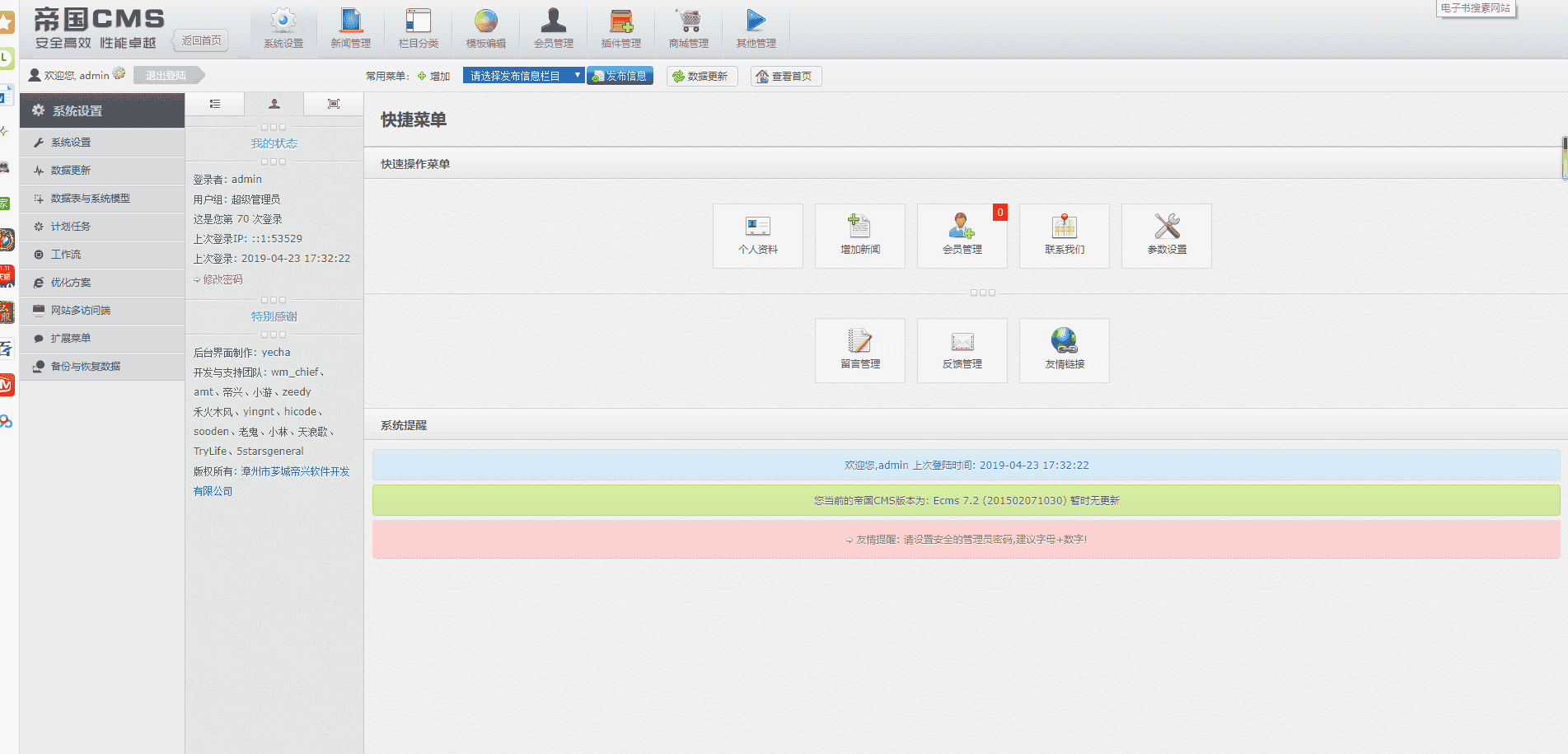Select 工作流 in the left sidebar
The height and width of the screenshot is (754, 1568).
point(102,255)
